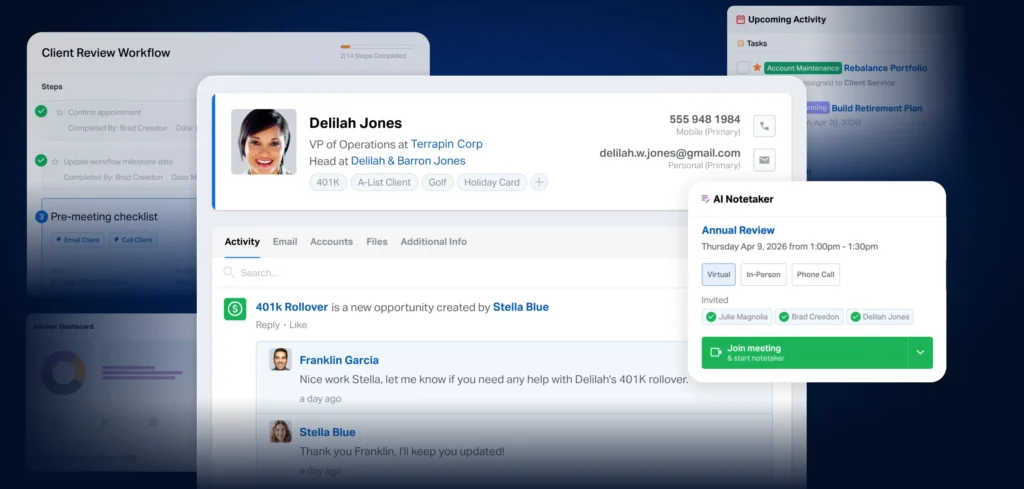The height and width of the screenshot is (489, 1024).
Task: Click the green check on Brad Creedon chip
Action: pyautogui.click(x=784, y=317)
